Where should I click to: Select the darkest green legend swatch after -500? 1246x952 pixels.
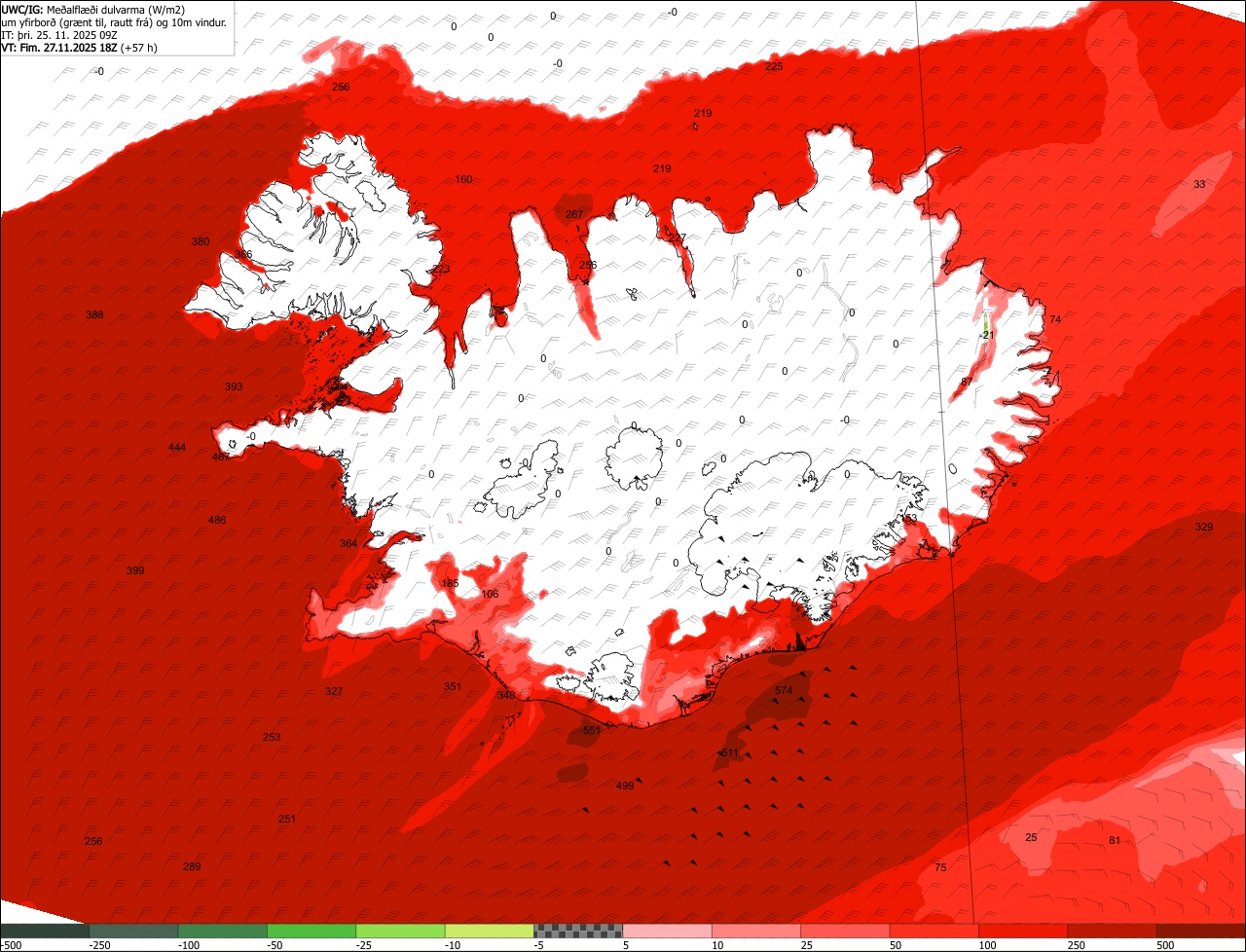pos(45,930)
